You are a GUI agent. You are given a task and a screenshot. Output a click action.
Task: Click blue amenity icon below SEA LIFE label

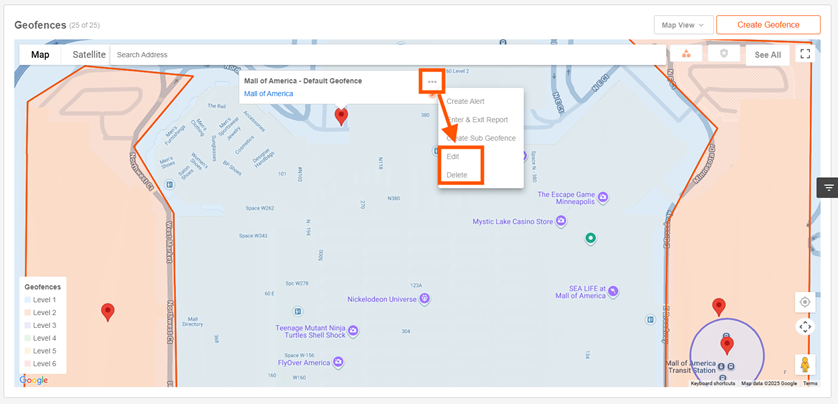point(650,319)
